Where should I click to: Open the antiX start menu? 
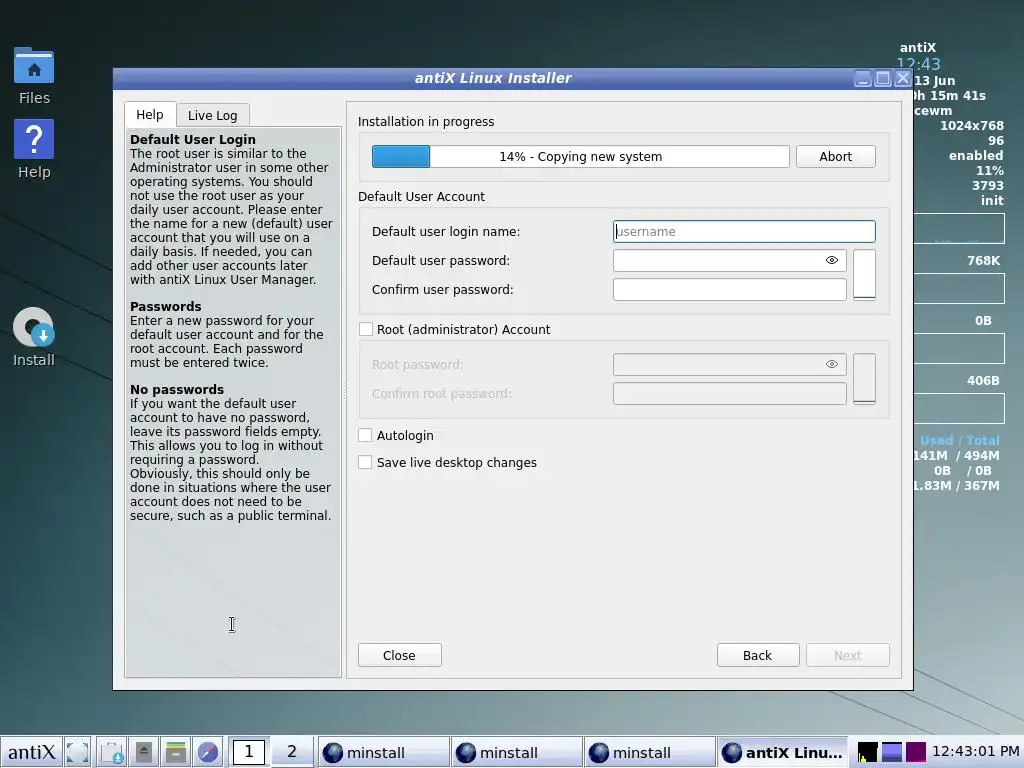[x=31, y=752]
